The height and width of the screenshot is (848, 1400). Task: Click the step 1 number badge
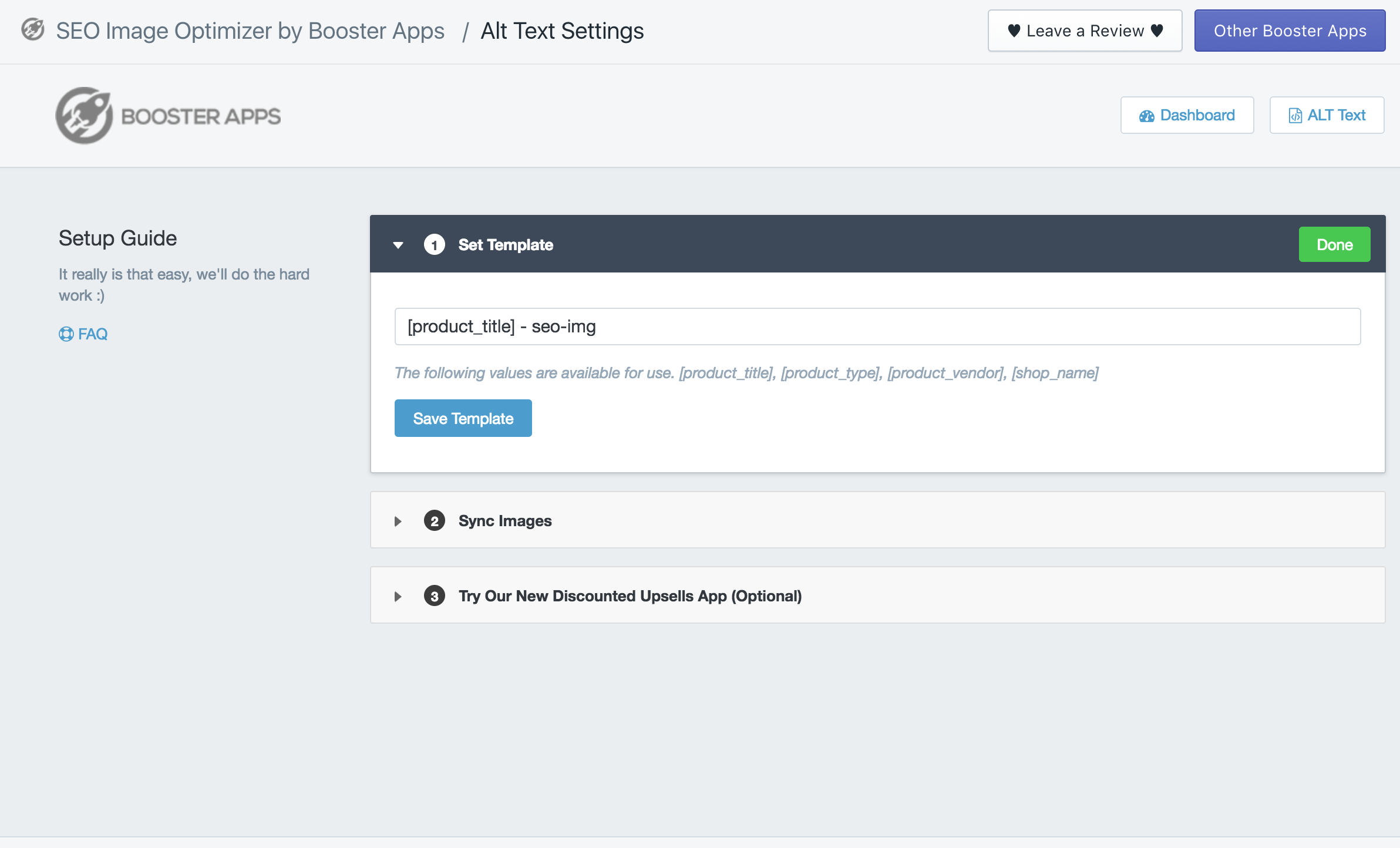434,245
